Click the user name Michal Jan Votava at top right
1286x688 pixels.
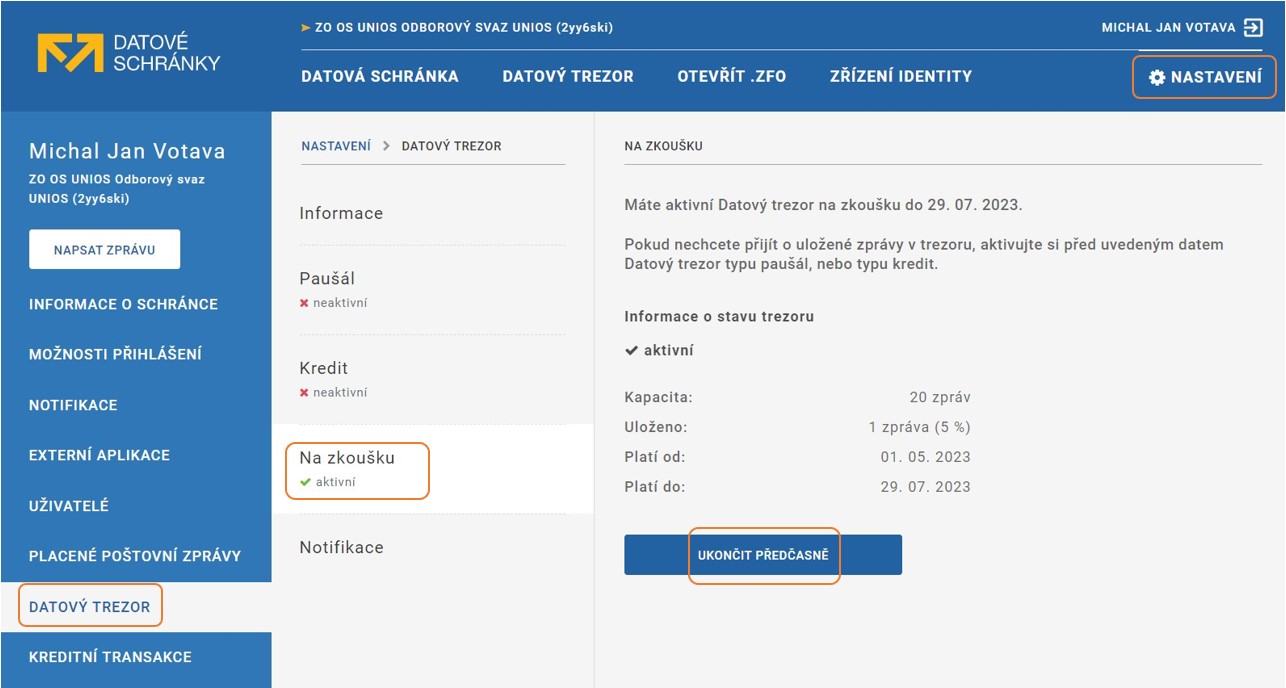click(x=1168, y=28)
